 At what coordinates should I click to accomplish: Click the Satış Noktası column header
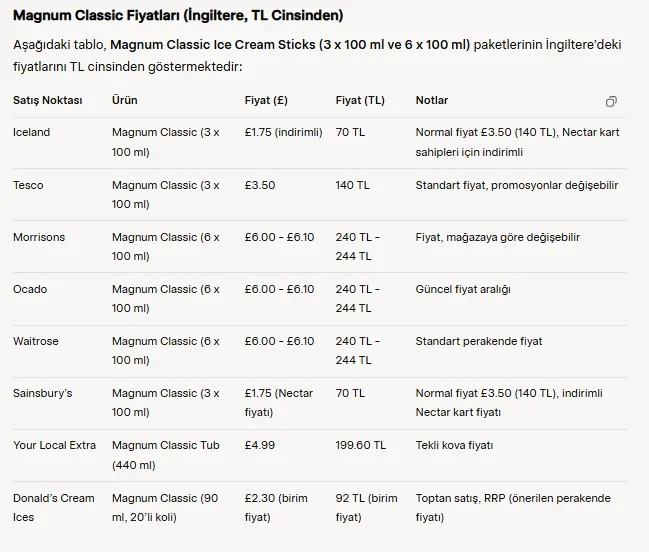(x=48, y=101)
